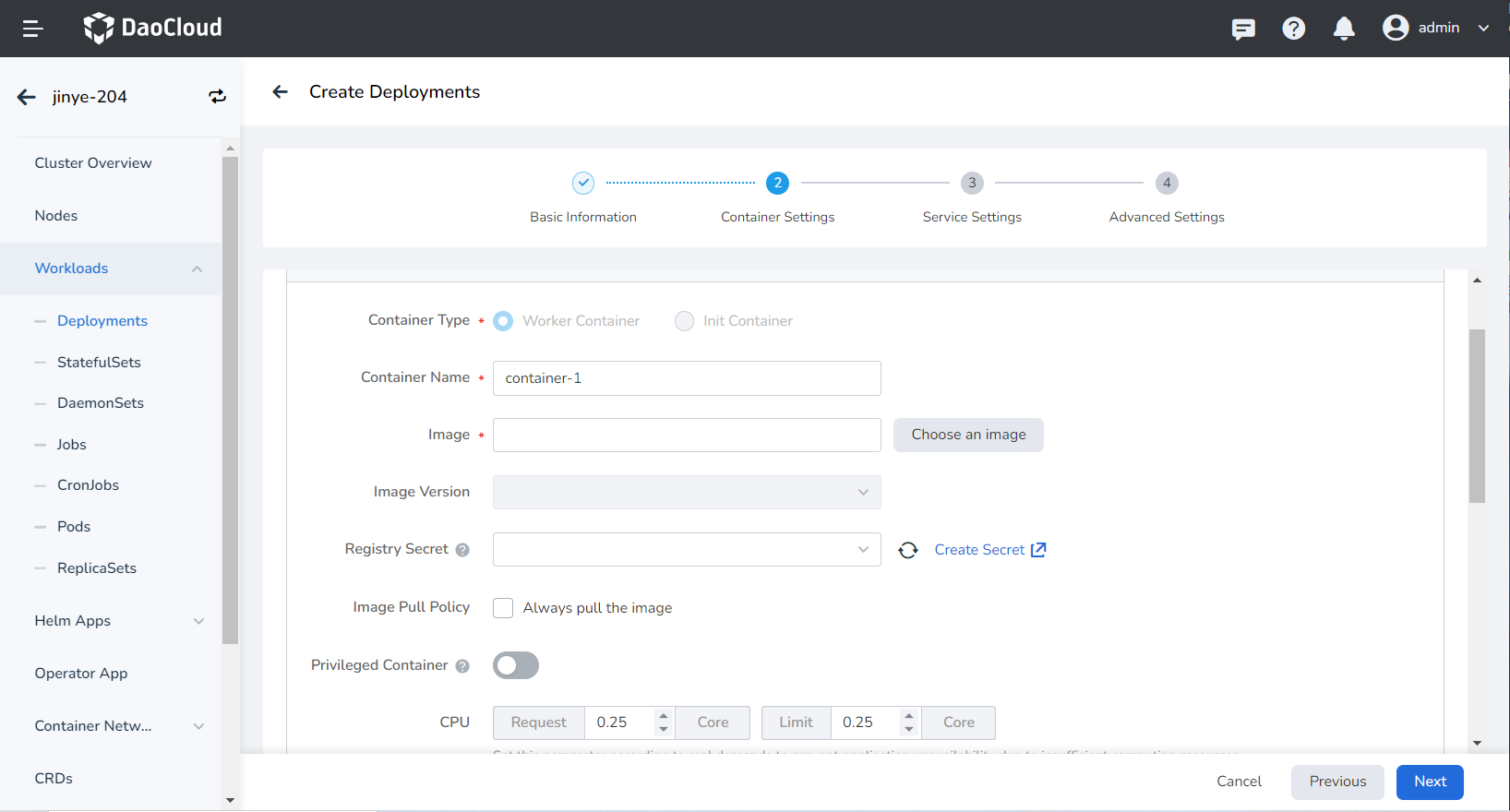Image resolution: width=1510 pixels, height=812 pixels.
Task: Go back using arrow beside Create Deployments
Action: (x=281, y=92)
